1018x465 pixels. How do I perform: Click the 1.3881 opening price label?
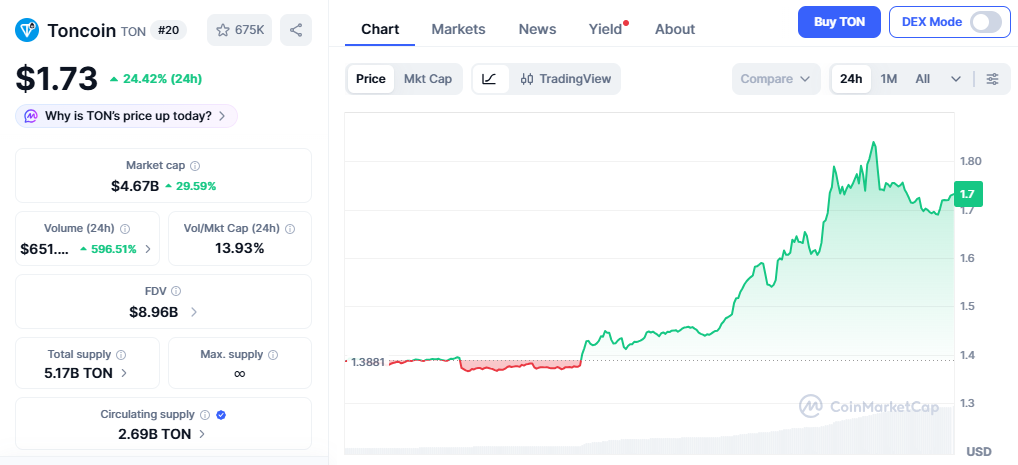(x=368, y=362)
